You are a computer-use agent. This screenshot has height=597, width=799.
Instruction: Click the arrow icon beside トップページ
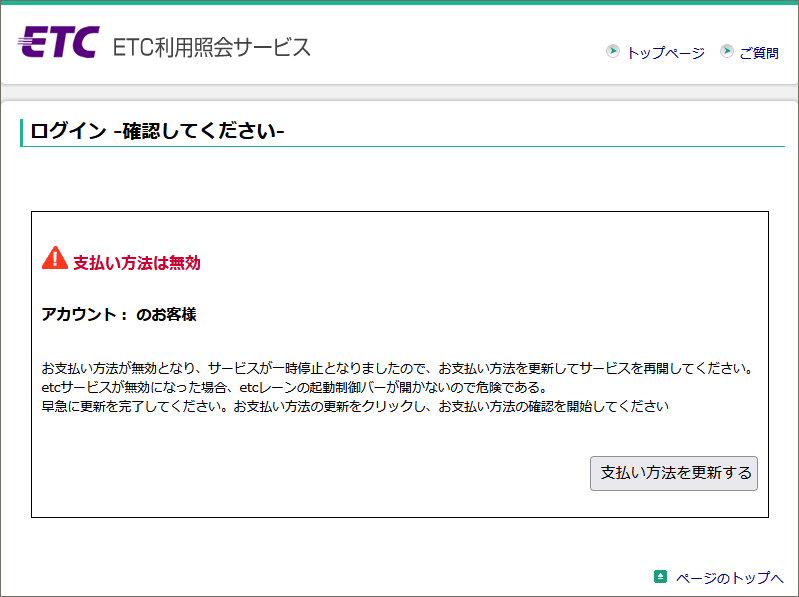[x=612, y=51]
